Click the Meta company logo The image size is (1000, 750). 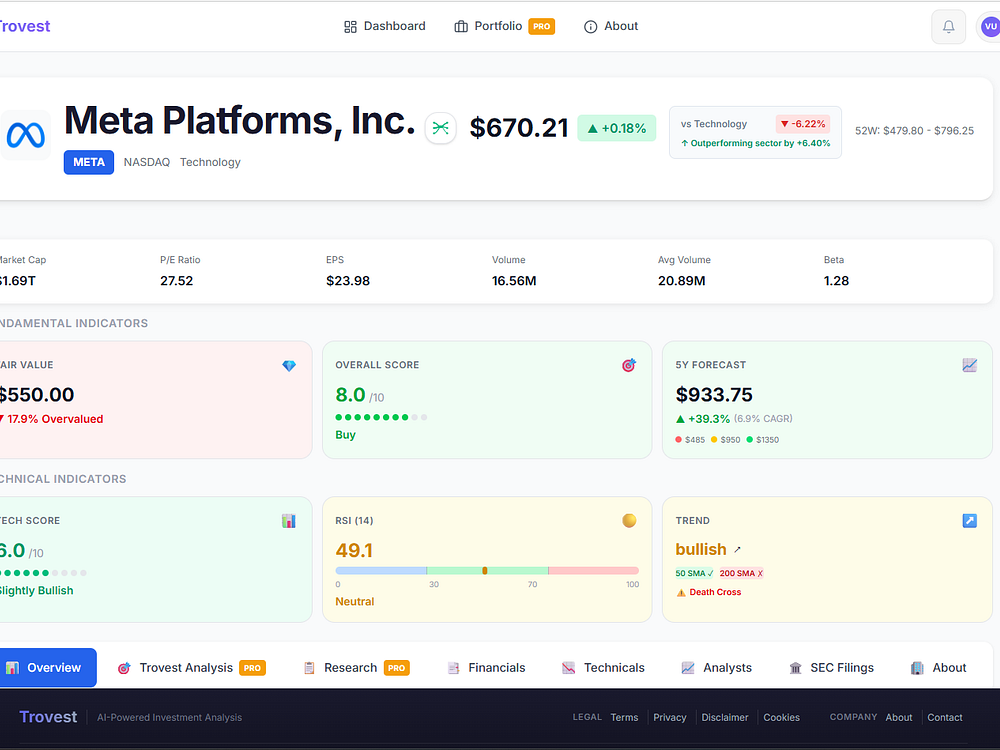coord(25,135)
